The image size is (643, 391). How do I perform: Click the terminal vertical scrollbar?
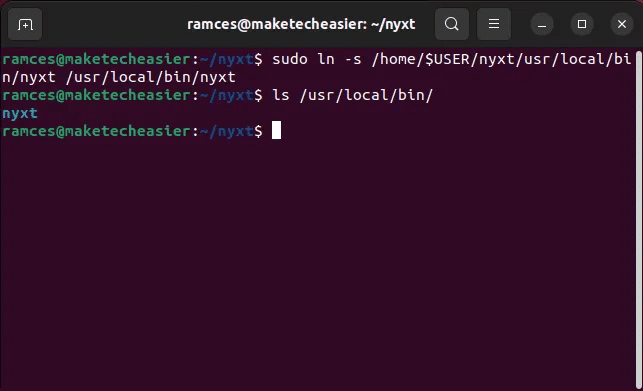click(639, 220)
